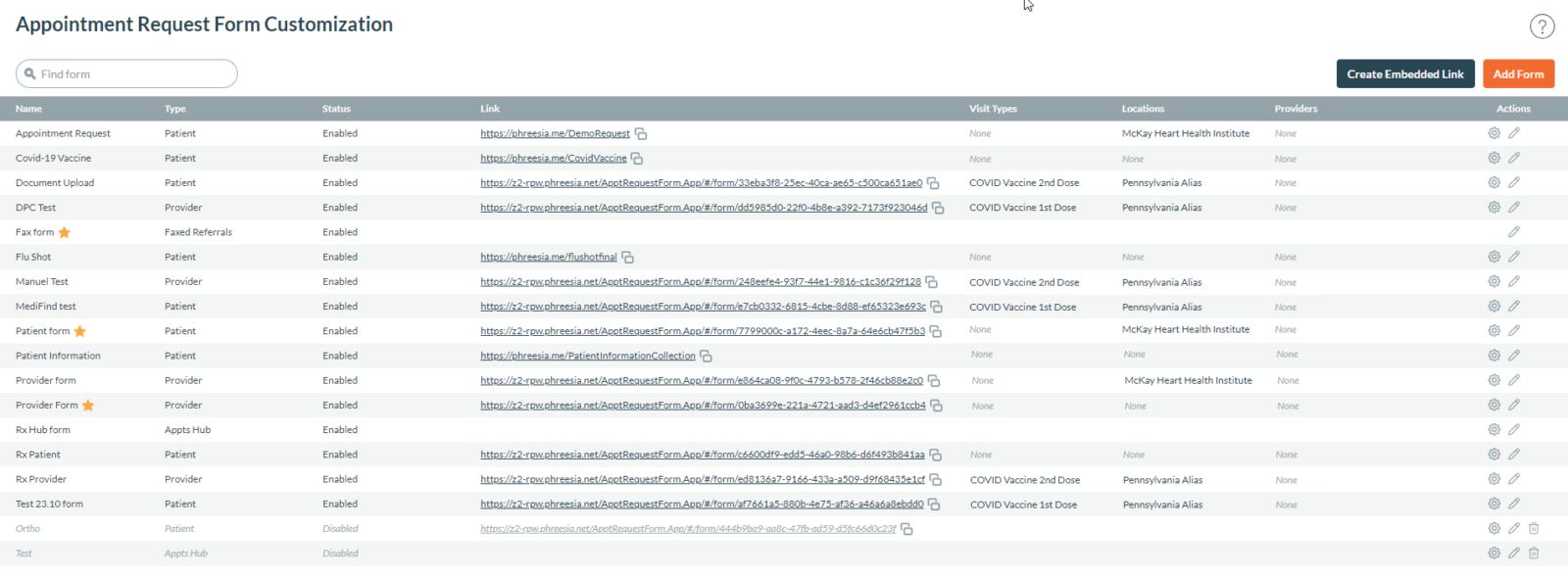The width and height of the screenshot is (1568, 578).
Task: Click the star next to Provider Form
Action: click(88, 406)
